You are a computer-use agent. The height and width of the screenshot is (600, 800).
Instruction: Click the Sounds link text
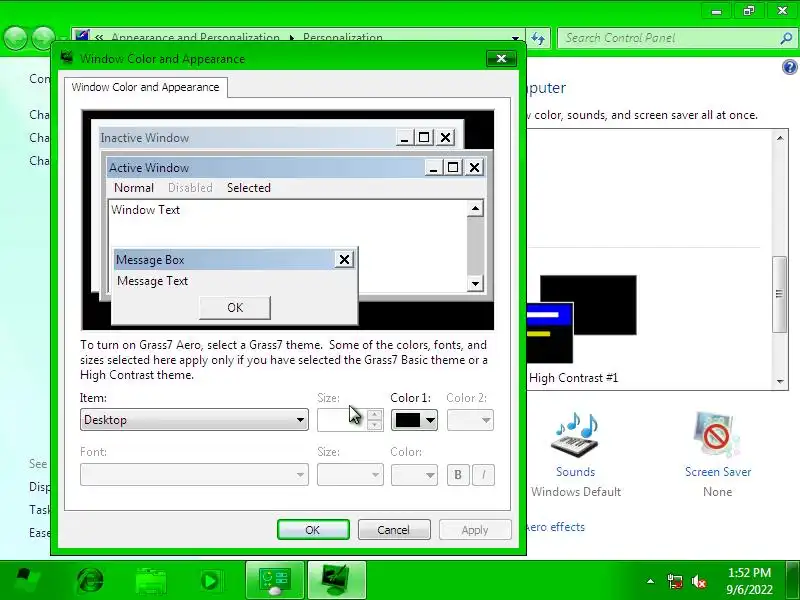(576, 472)
